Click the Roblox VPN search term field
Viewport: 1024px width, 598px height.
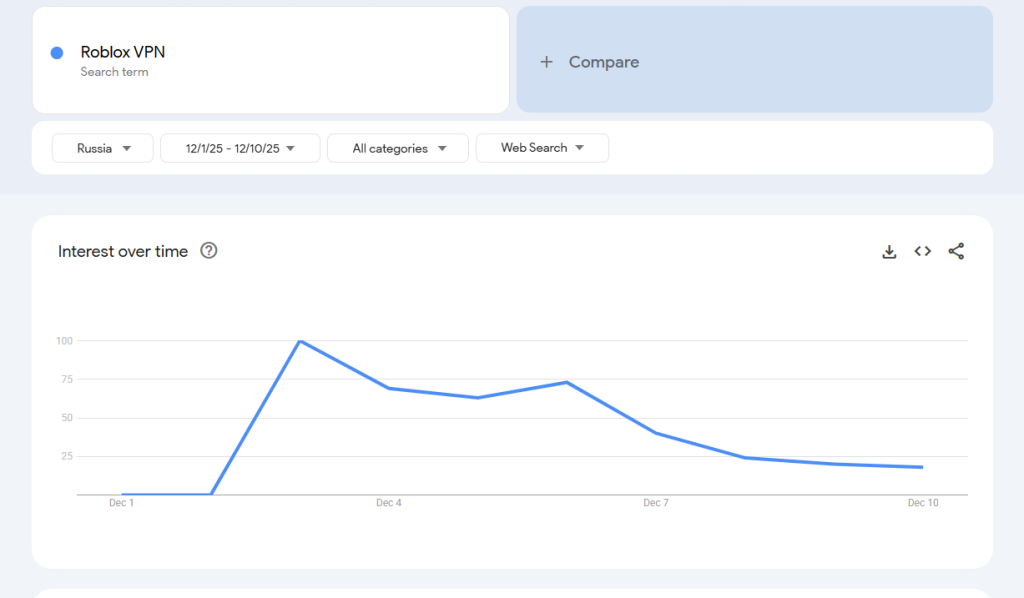click(x=270, y=60)
